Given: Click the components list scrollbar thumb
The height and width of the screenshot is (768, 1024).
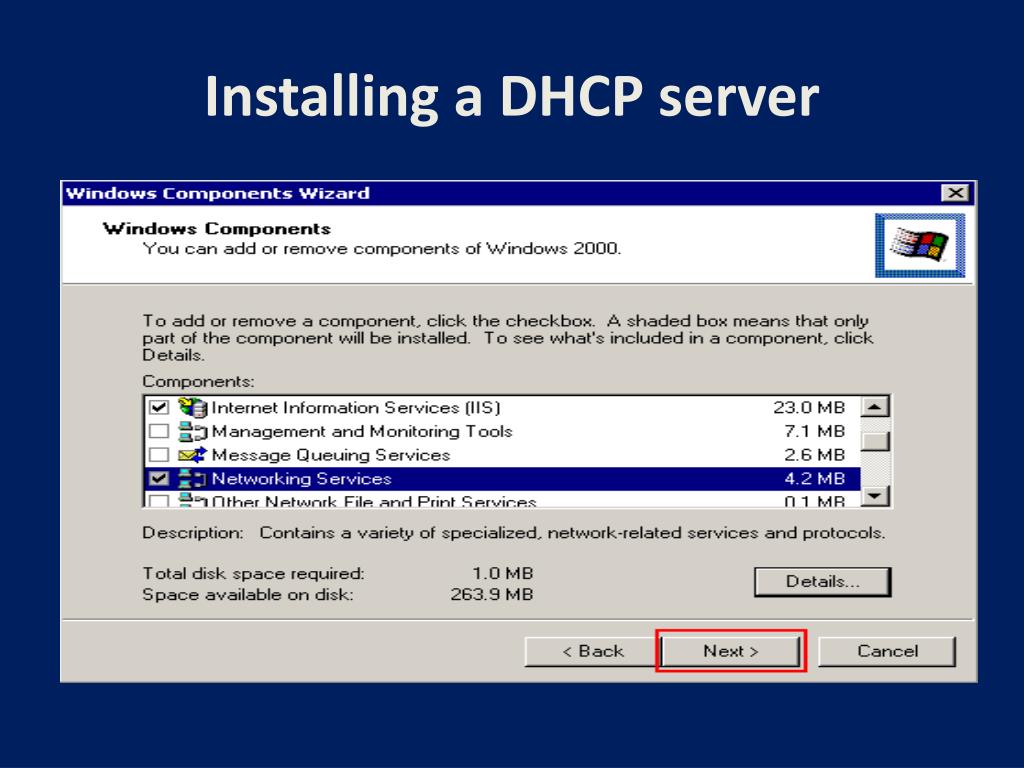Looking at the screenshot, I should point(876,441).
